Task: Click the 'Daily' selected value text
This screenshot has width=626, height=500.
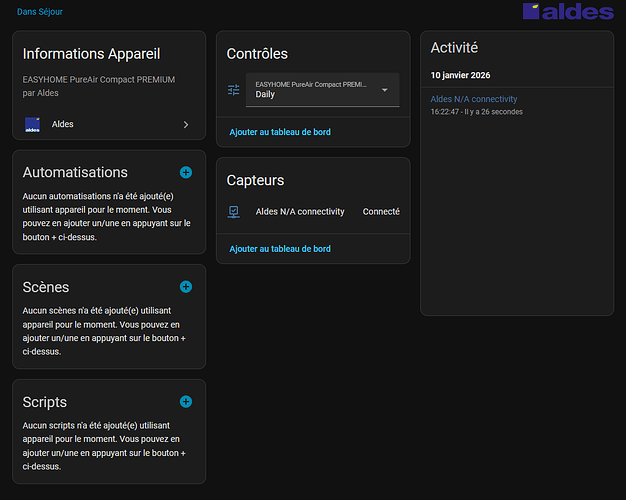Action: click(265, 95)
